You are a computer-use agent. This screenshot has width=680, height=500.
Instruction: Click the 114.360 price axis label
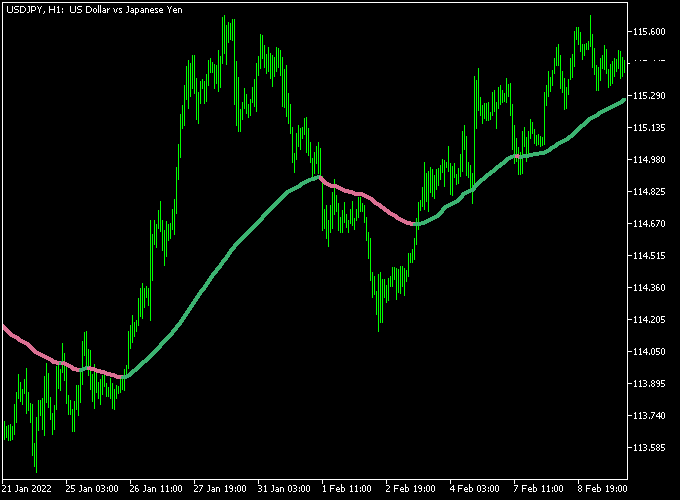651,288
